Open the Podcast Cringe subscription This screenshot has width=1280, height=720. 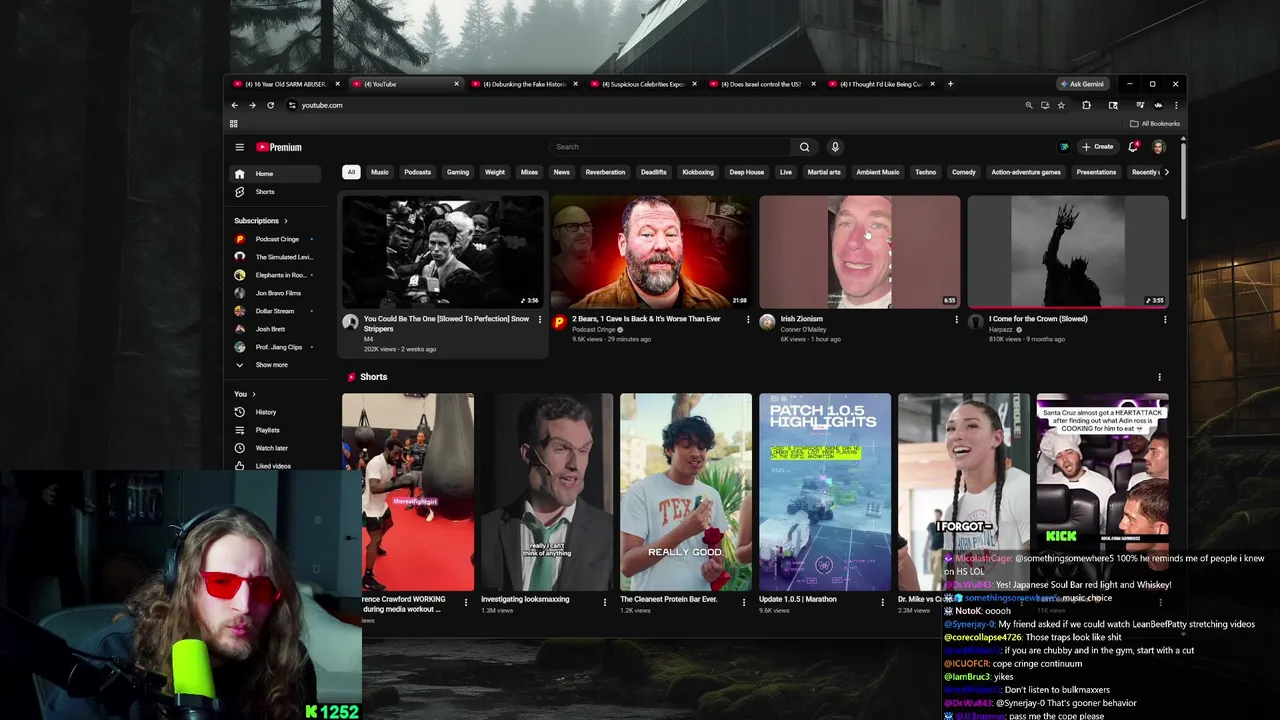(x=275, y=239)
